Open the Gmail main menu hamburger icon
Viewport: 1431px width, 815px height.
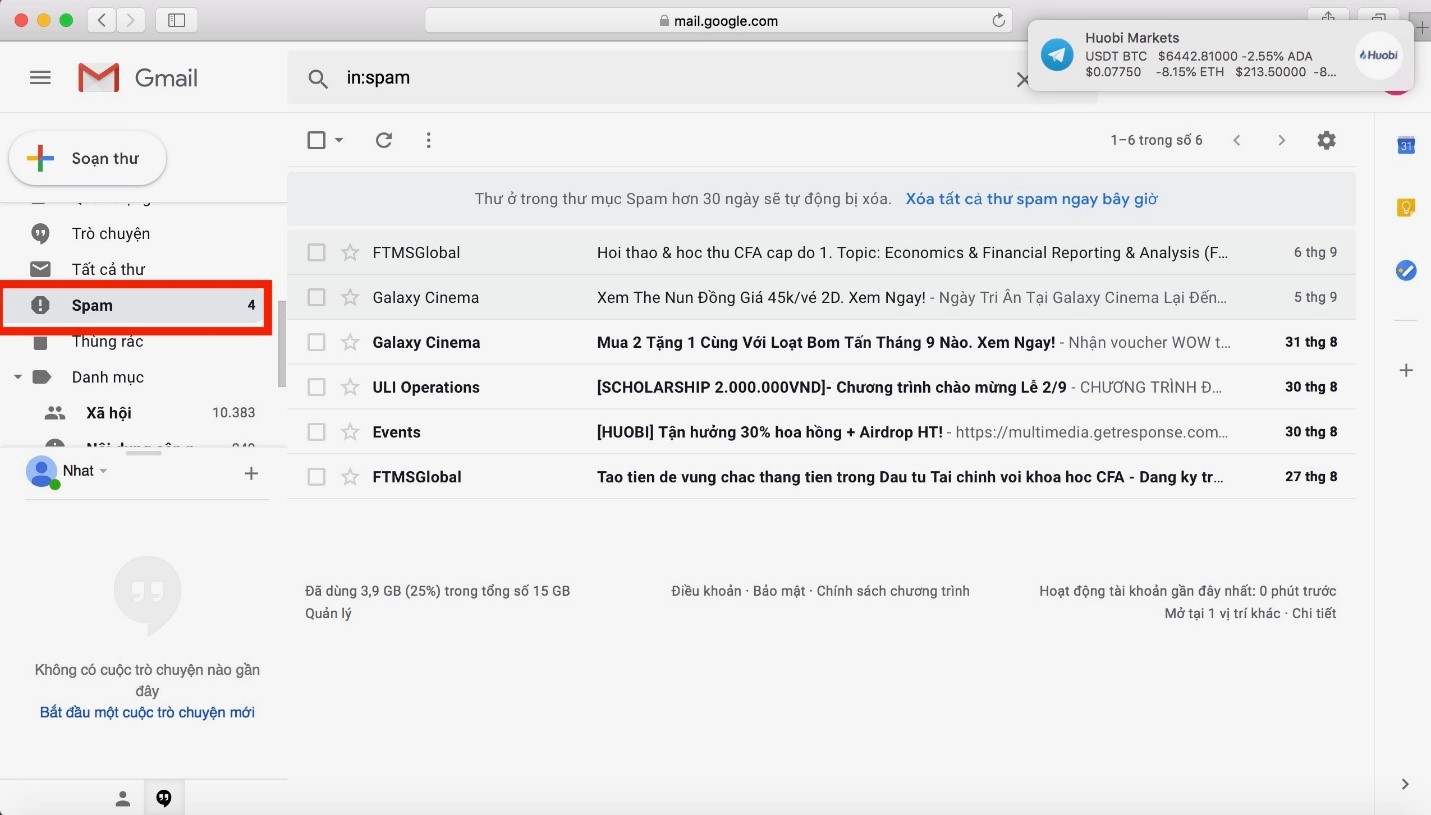click(40, 78)
